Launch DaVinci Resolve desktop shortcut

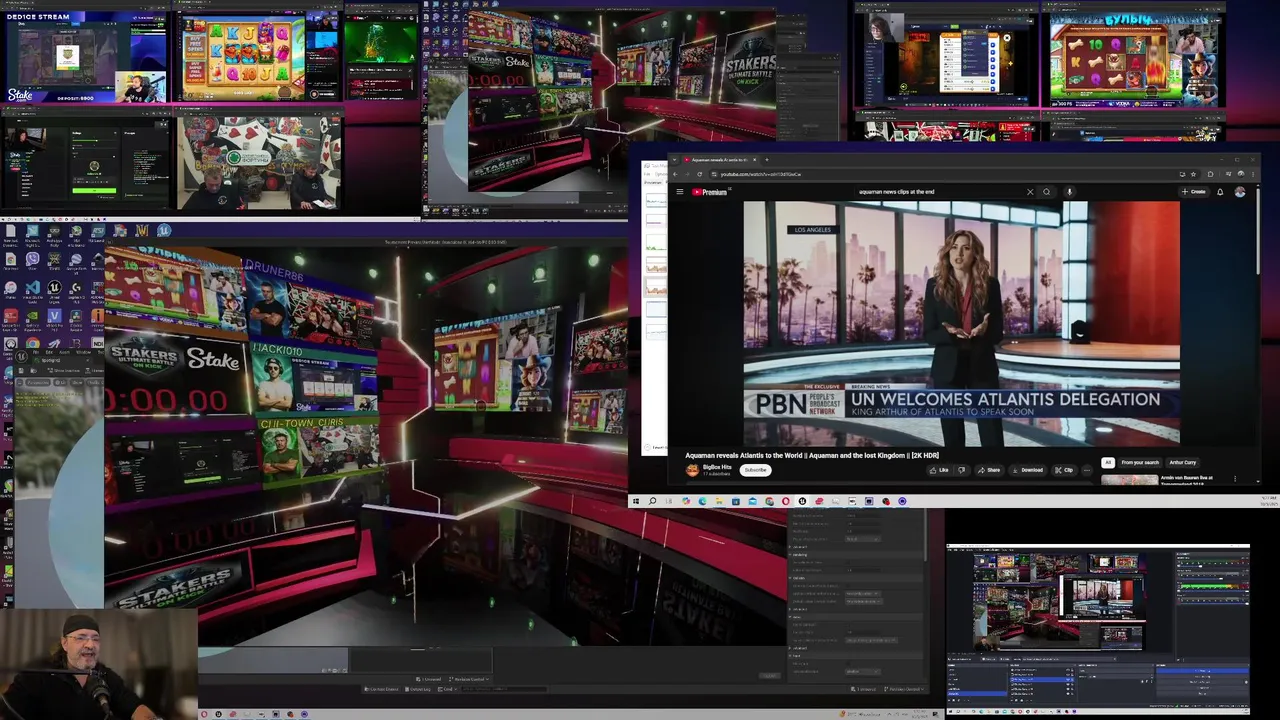tap(75, 315)
